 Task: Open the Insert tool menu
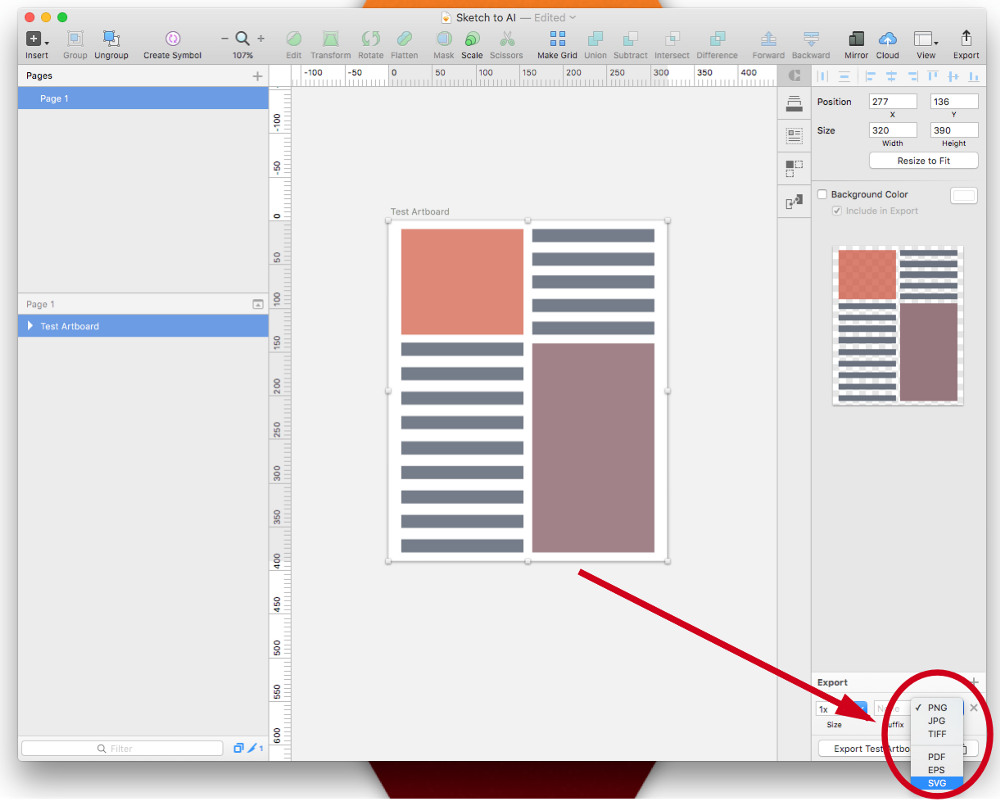pyautogui.click(x=36, y=39)
